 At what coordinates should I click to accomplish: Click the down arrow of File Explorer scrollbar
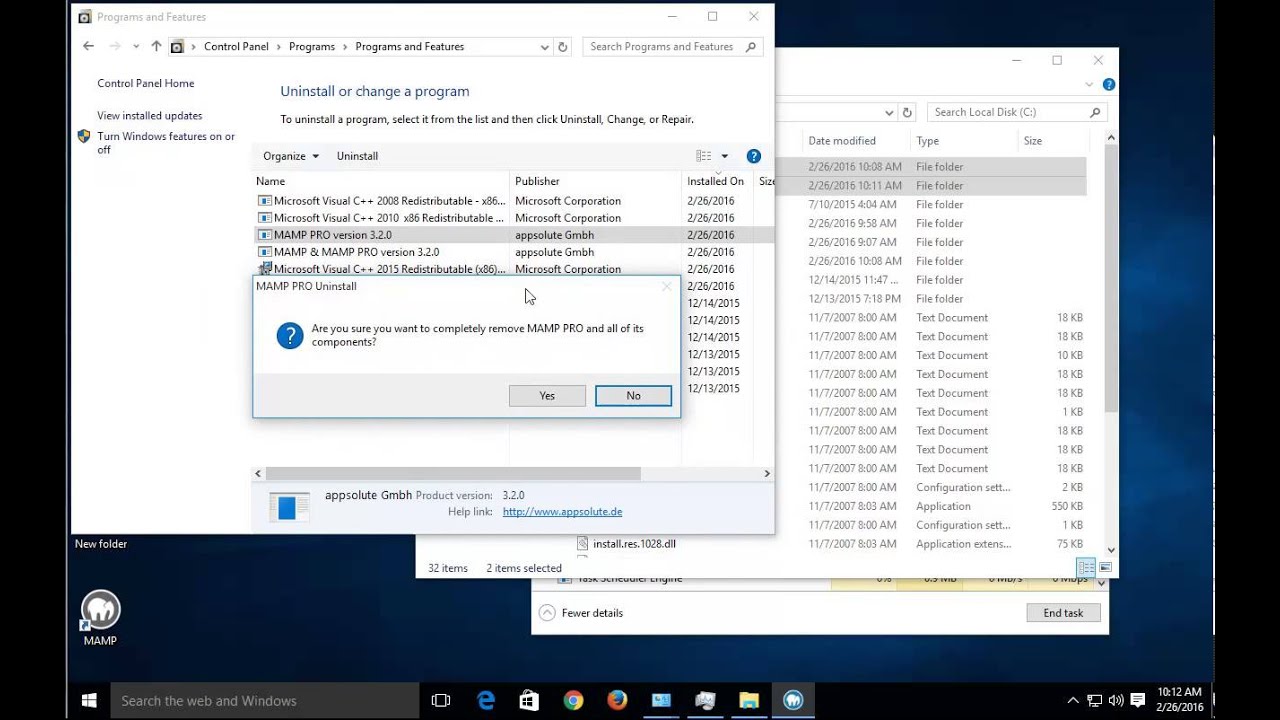[x=1111, y=550]
